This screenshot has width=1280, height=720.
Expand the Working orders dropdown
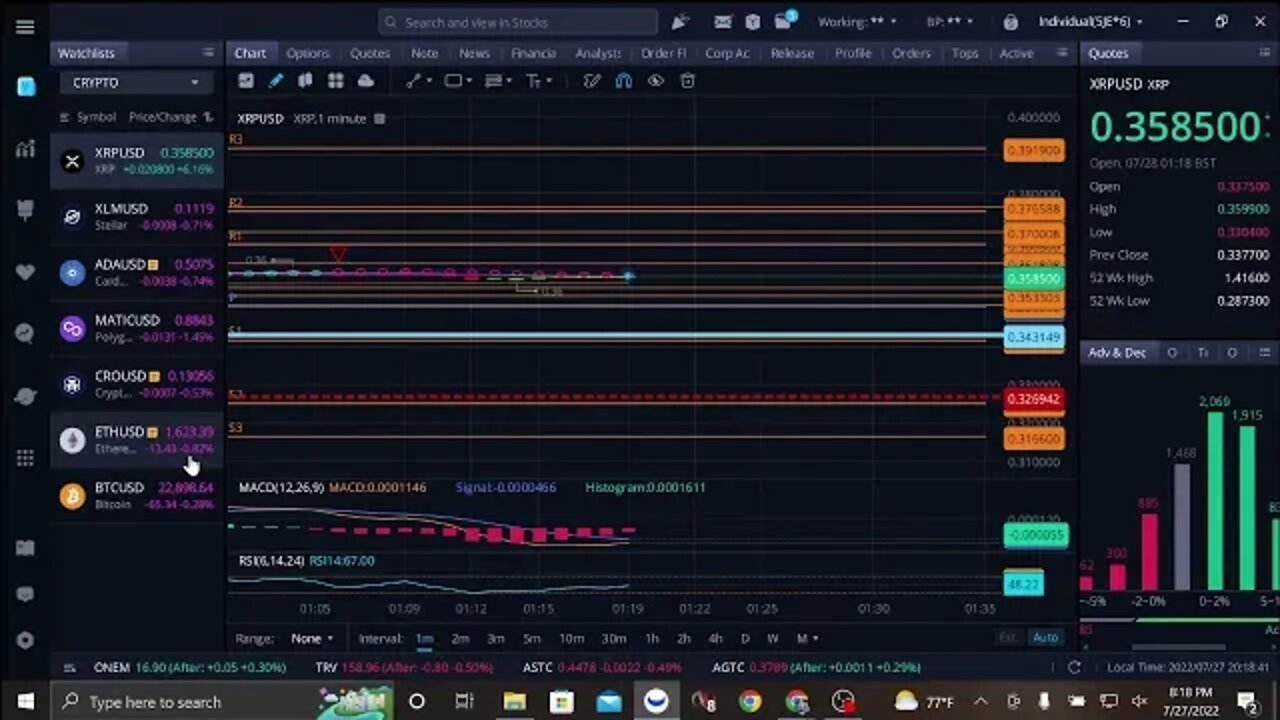tap(857, 22)
